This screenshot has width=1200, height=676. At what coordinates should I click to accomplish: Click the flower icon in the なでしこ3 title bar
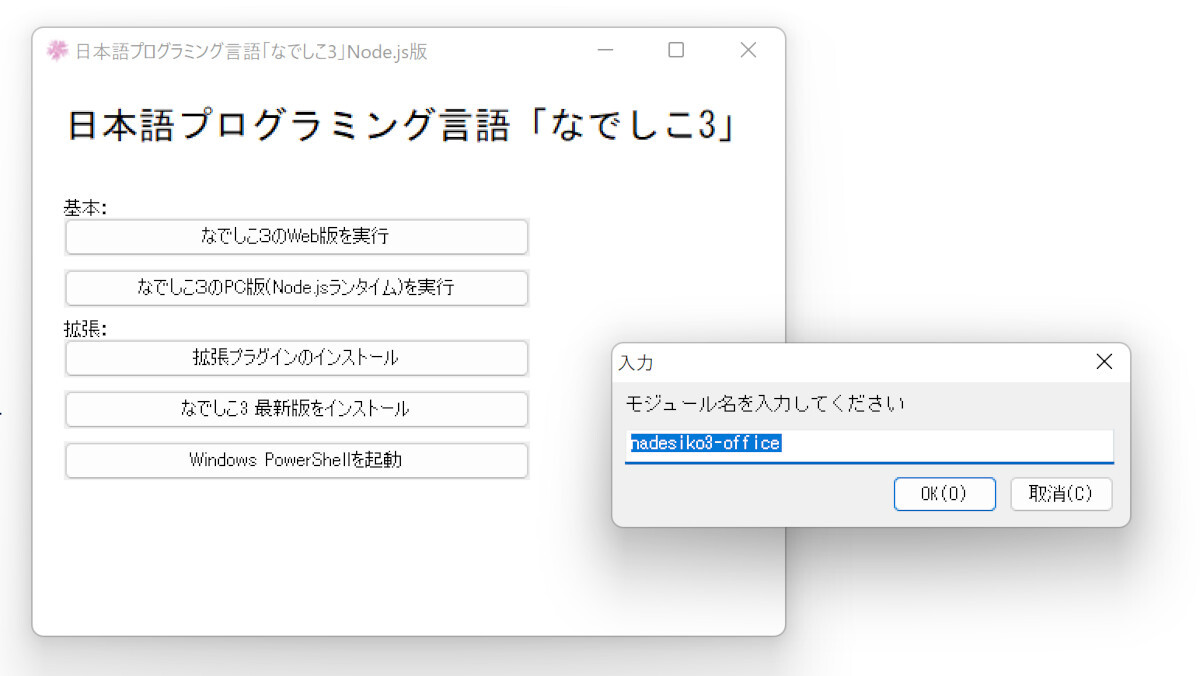[x=57, y=51]
